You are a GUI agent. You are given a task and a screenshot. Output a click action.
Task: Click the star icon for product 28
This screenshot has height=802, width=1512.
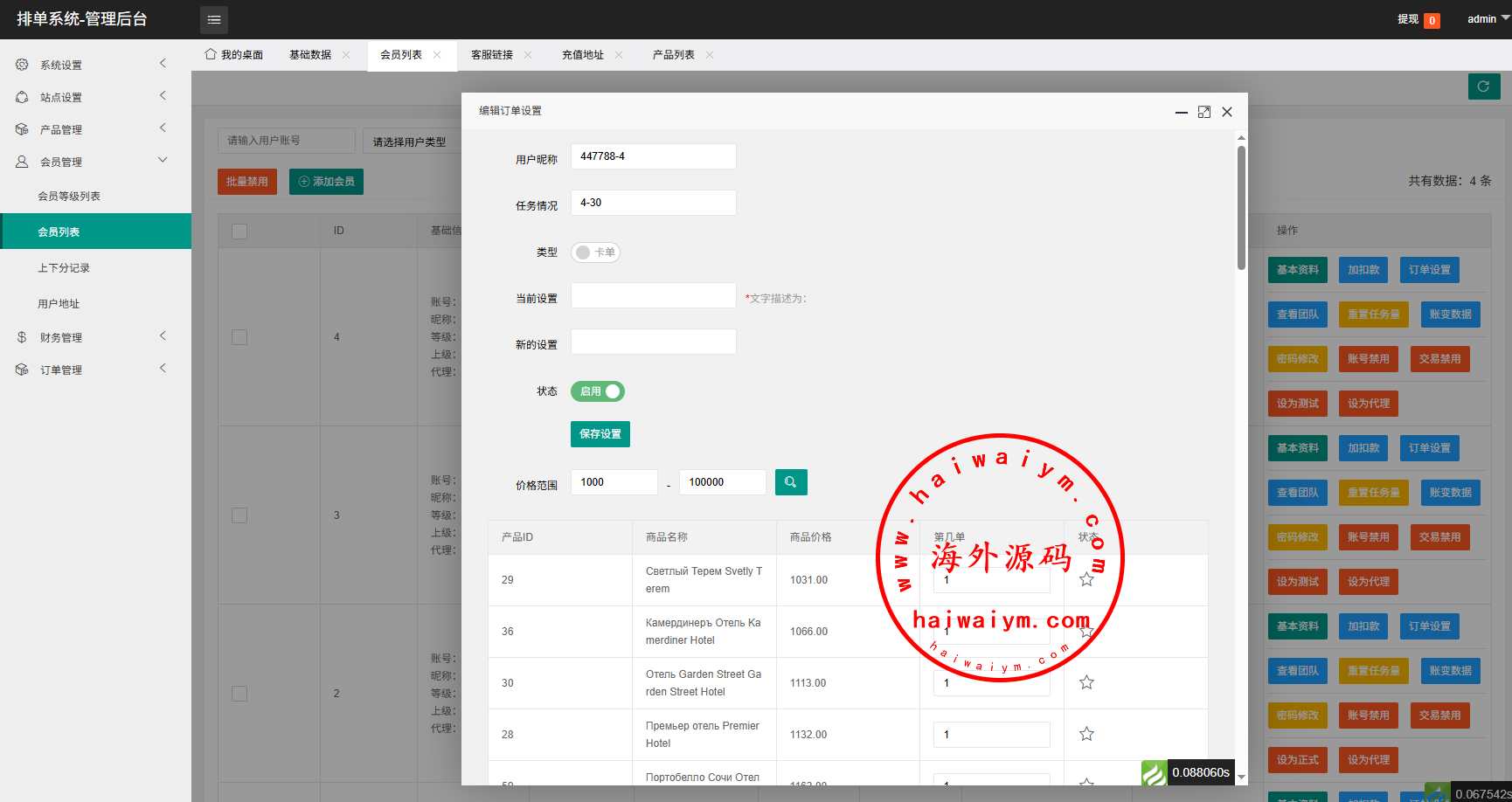tap(1086, 734)
